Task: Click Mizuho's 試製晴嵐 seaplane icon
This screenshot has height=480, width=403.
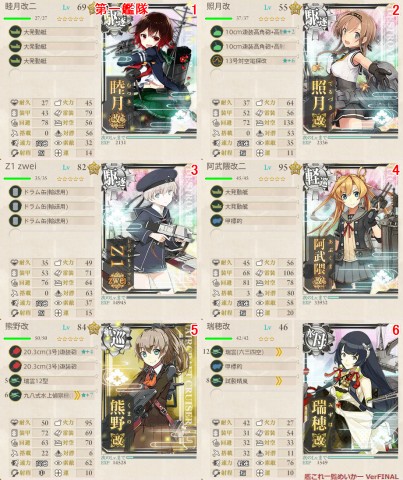Action: click(x=217, y=380)
